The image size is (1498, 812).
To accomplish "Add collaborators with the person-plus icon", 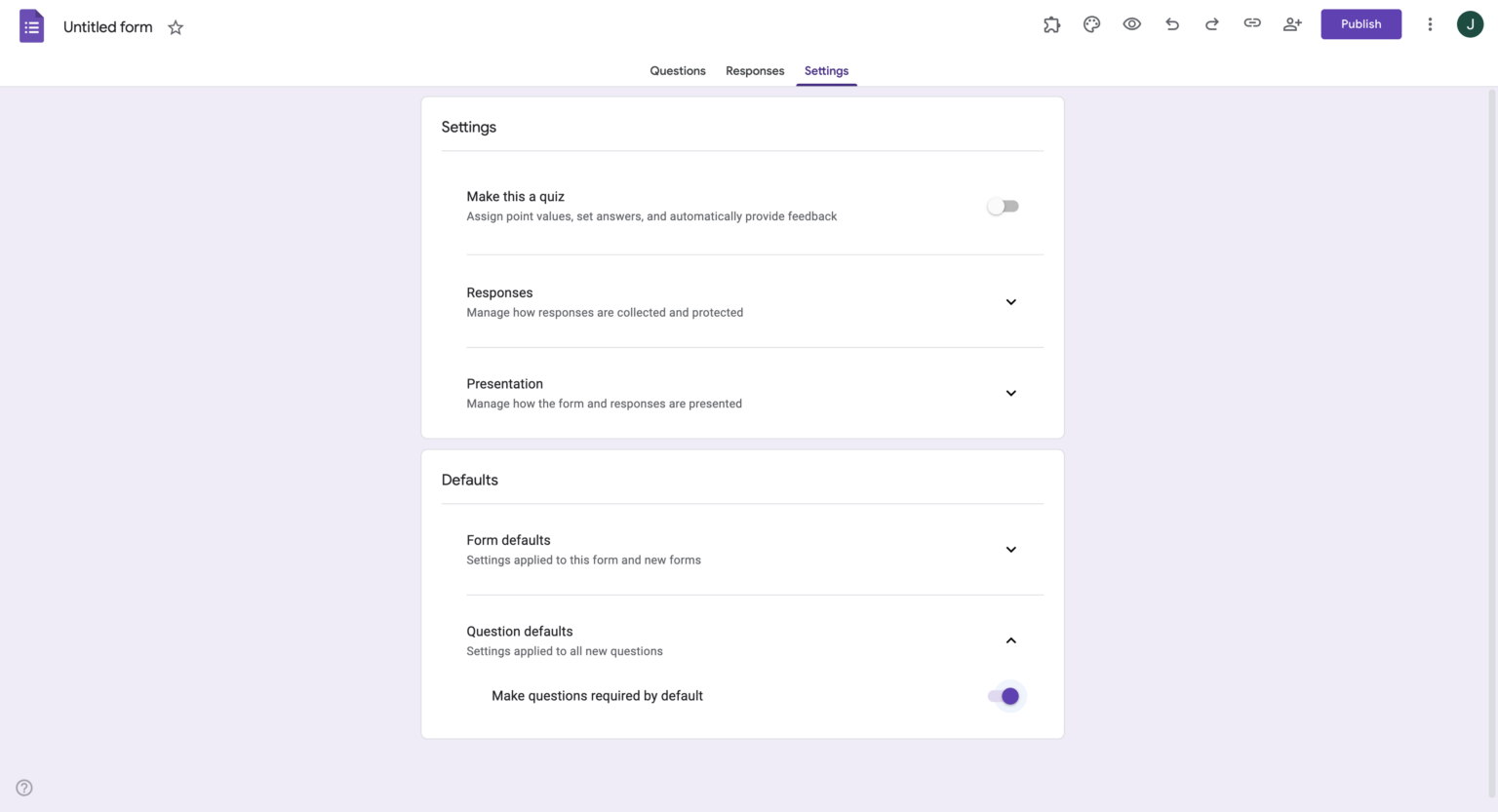I will click(1291, 23).
